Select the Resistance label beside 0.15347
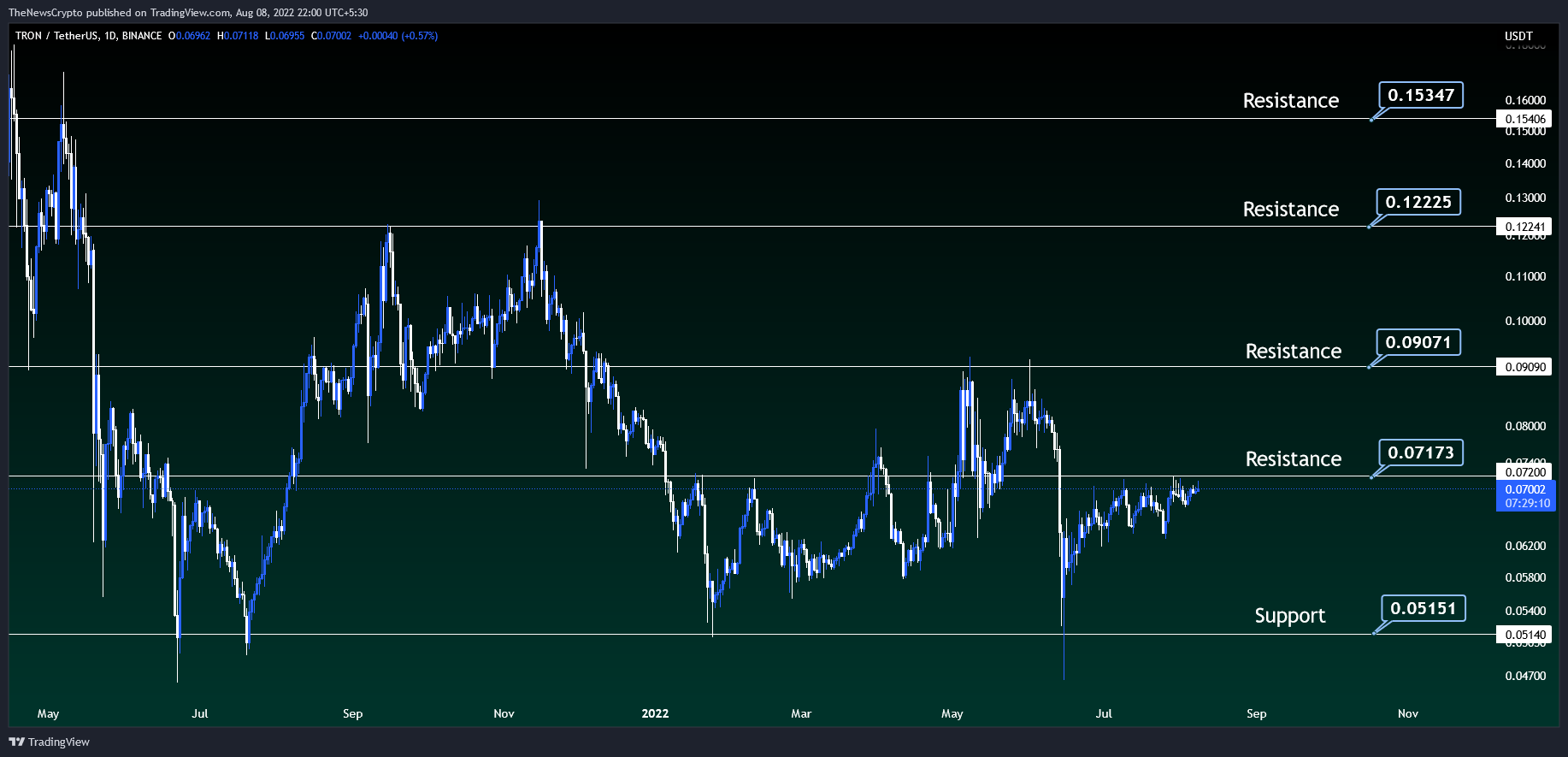Viewport: 1568px width, 757px height. point(1291,101)
